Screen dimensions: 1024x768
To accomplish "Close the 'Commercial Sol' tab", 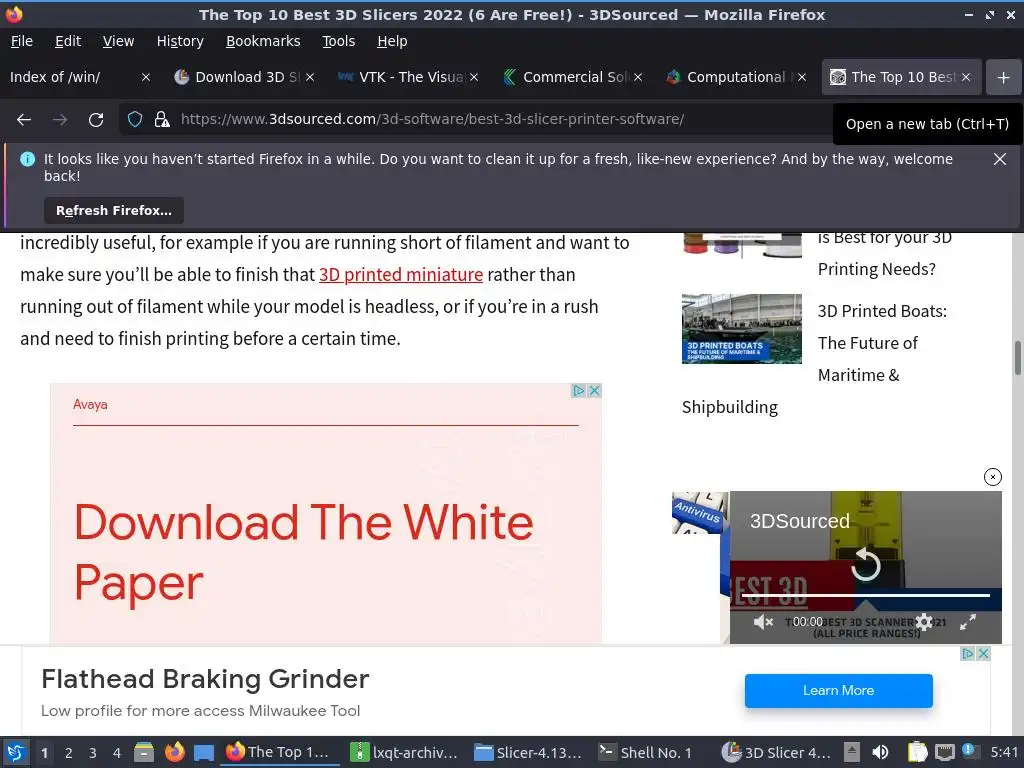I will (x=638, y=77).
